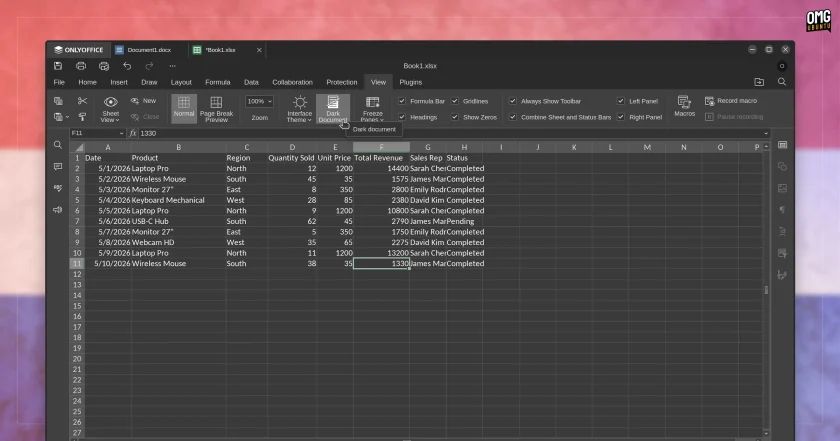Open comments panel in left sidebar
Image resolution: width=840 pixels, height=441 pixels.
[x=58, y=167]
